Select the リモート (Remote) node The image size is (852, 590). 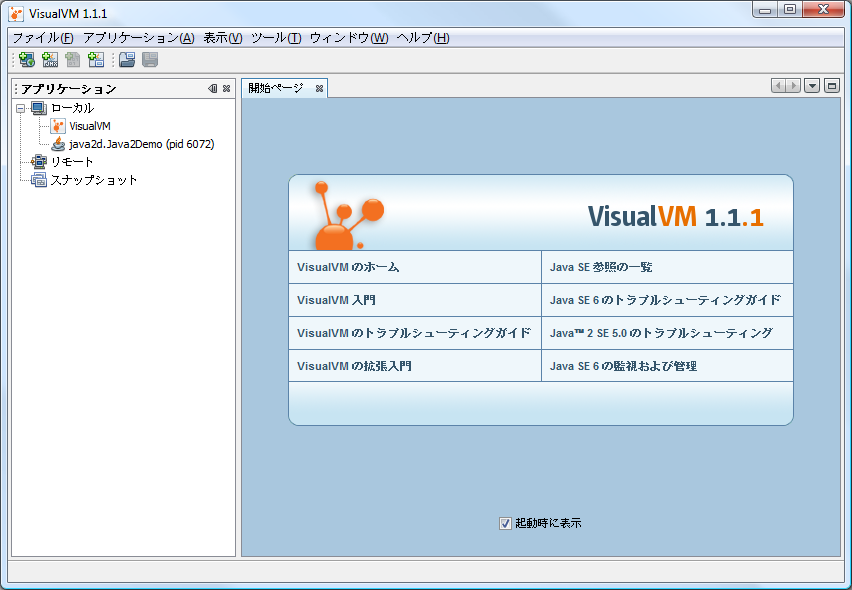[72, 162]
